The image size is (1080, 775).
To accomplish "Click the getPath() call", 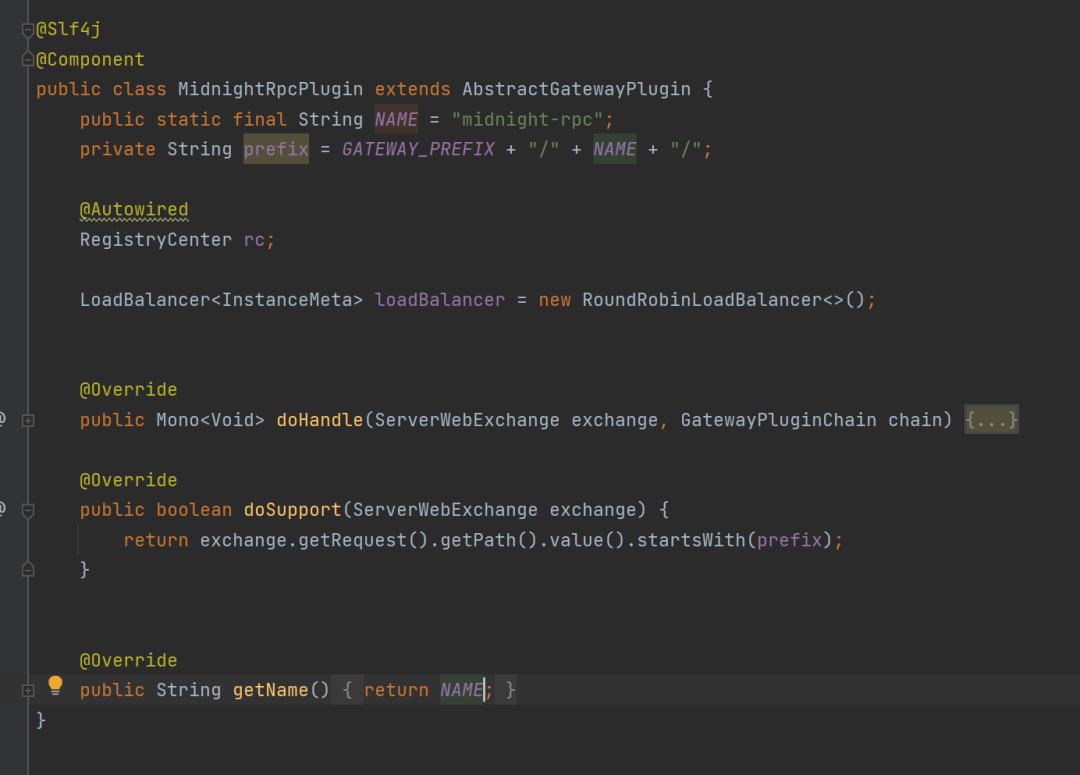I will coord(488,539).
